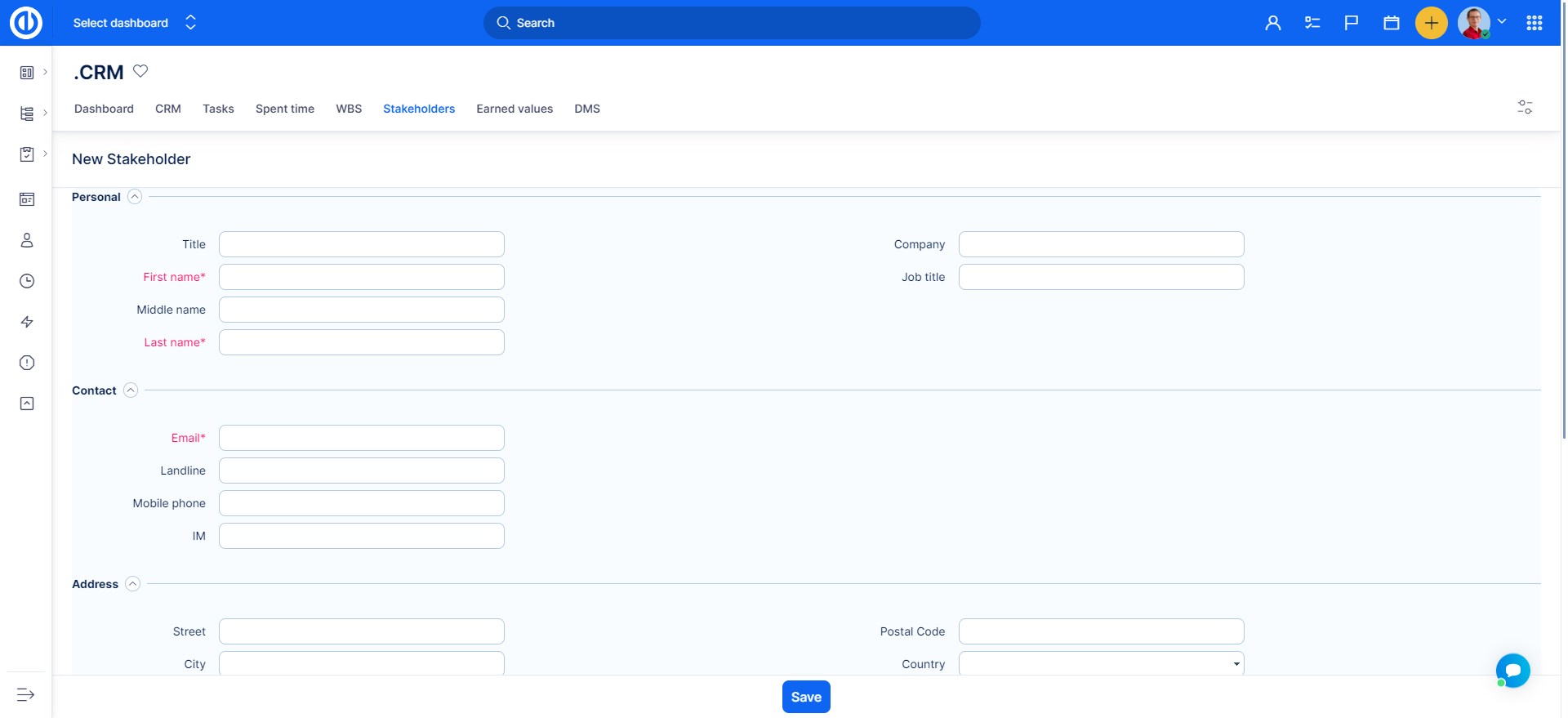1568x718 pixels.
Task: Open the Country dropdown
Action: point(1101,663)
